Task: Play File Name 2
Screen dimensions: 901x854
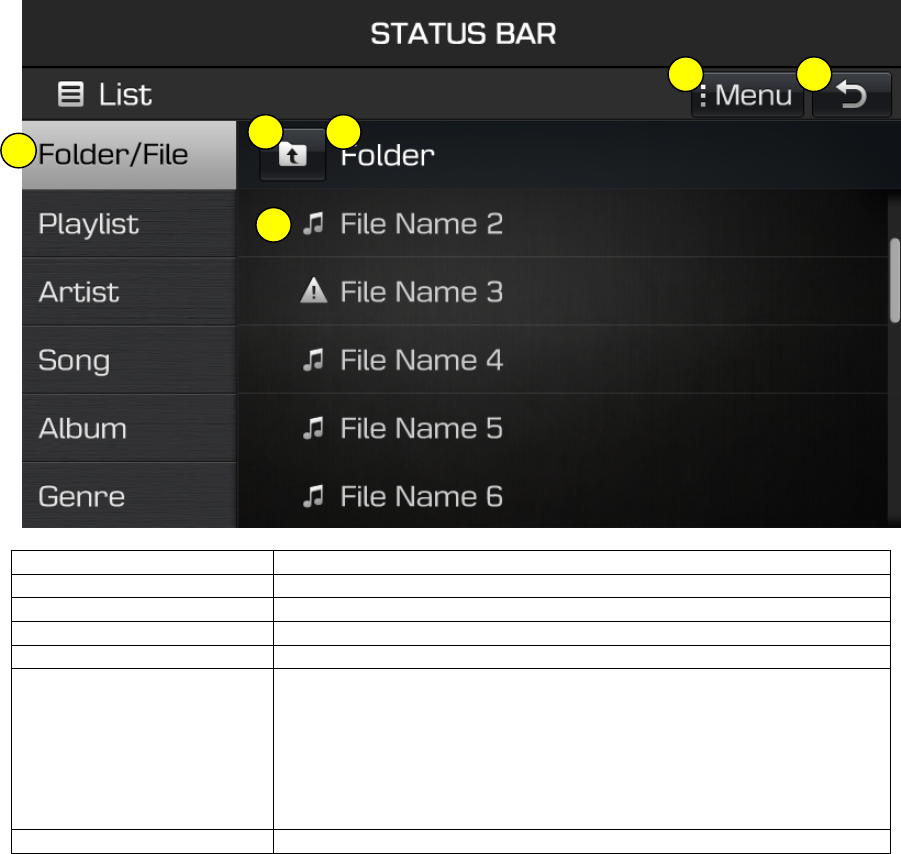Action: tap(421, 224)
